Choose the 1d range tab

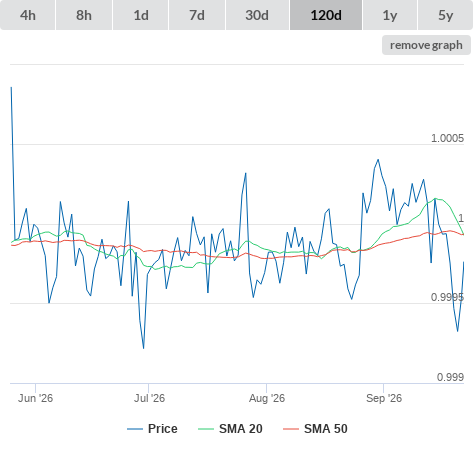point(141,15)
